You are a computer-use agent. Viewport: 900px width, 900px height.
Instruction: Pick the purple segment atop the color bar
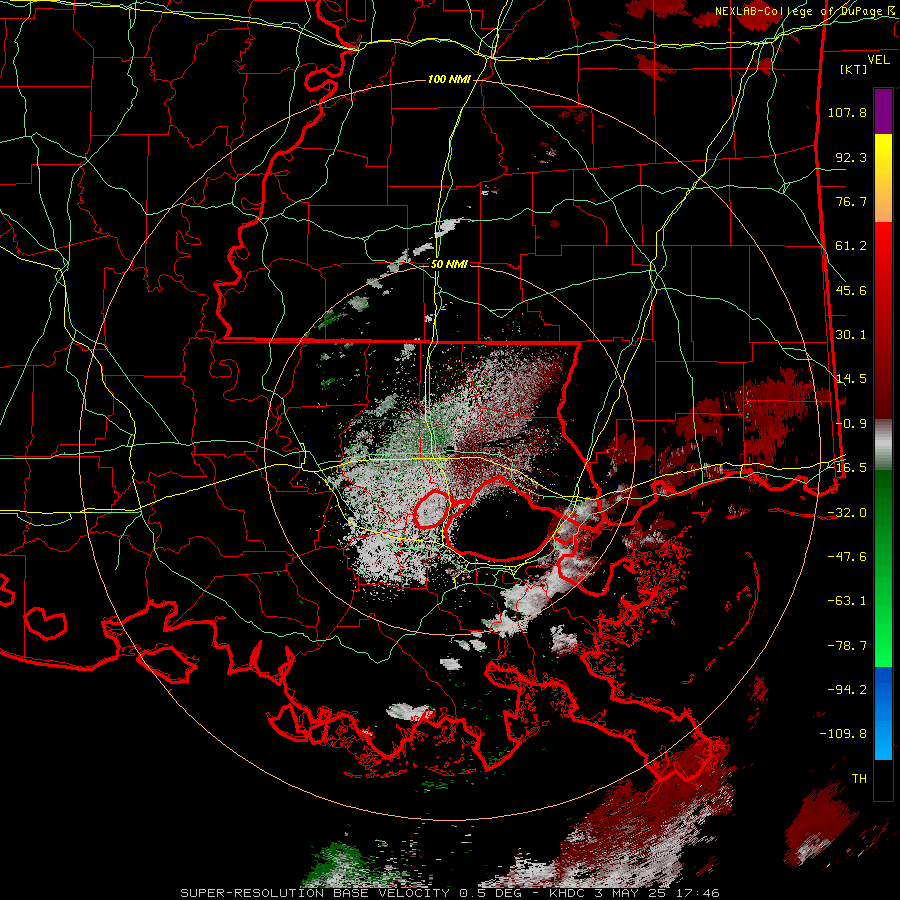(x=883, y=111)
